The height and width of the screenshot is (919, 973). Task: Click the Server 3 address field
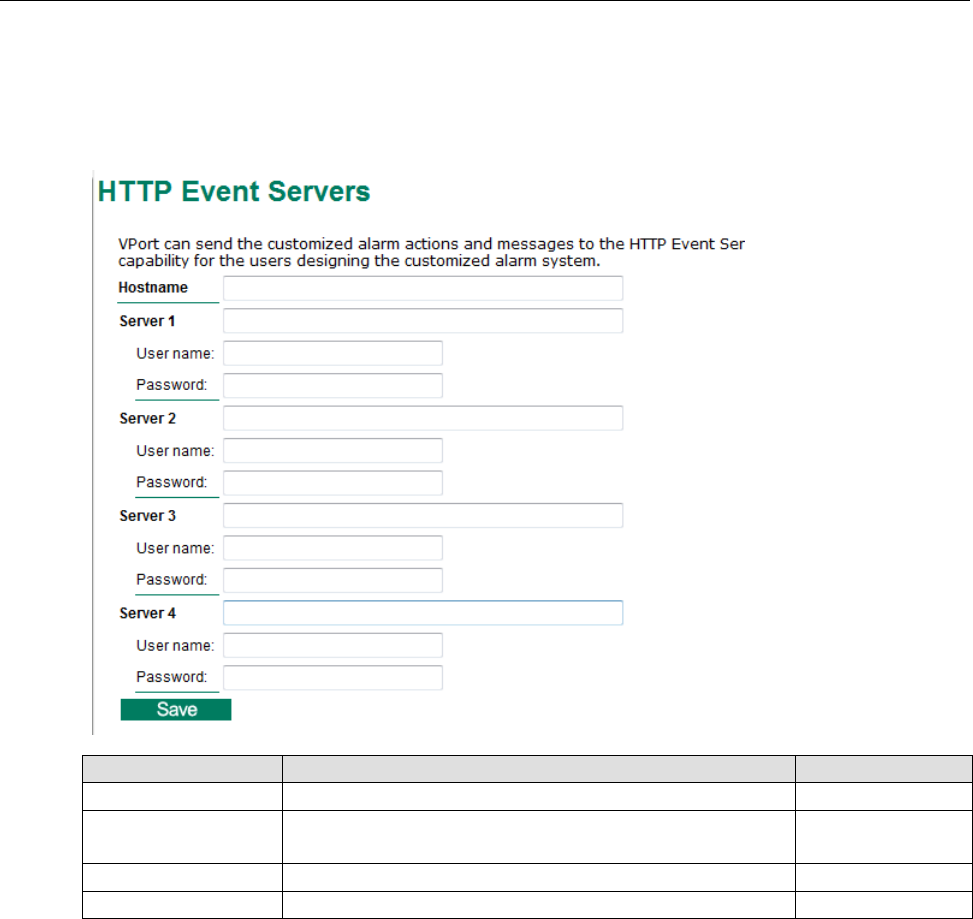pyautogui.click(x=422, y=515)
